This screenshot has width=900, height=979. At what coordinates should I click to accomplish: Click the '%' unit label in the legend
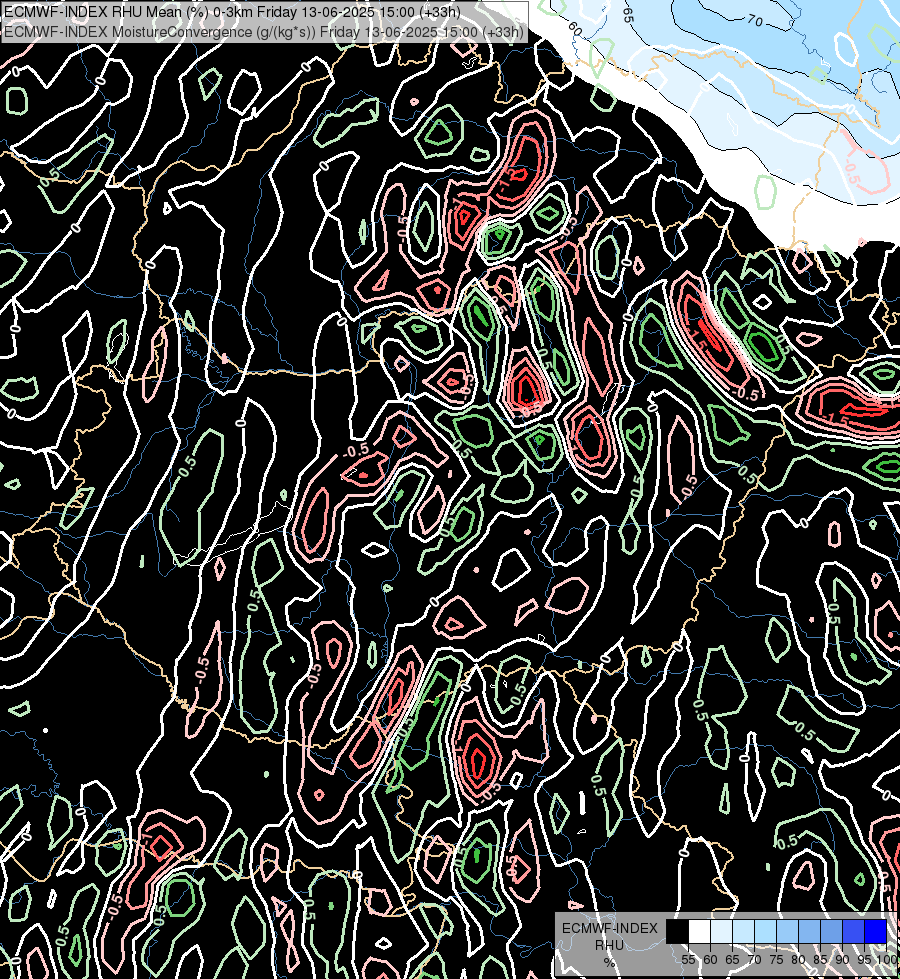point(609,963)
